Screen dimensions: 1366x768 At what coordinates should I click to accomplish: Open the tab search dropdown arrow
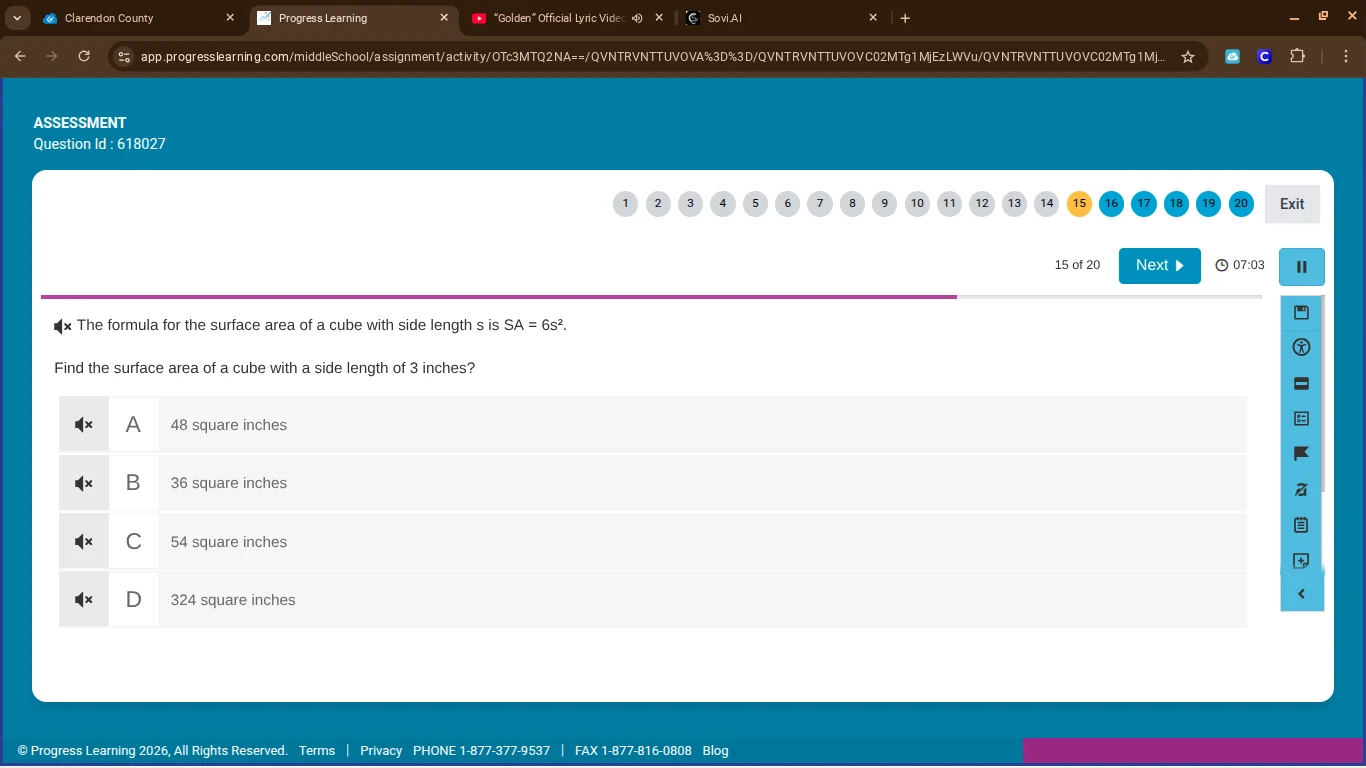pyautogui.click(x=17, y=18)
